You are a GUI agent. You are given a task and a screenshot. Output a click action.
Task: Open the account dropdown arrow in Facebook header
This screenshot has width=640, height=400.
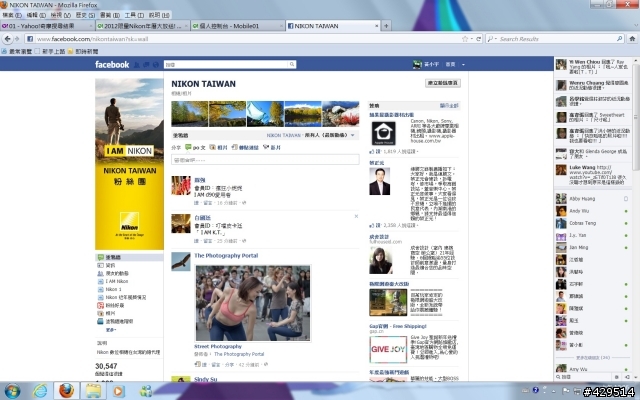coord(463,64)
